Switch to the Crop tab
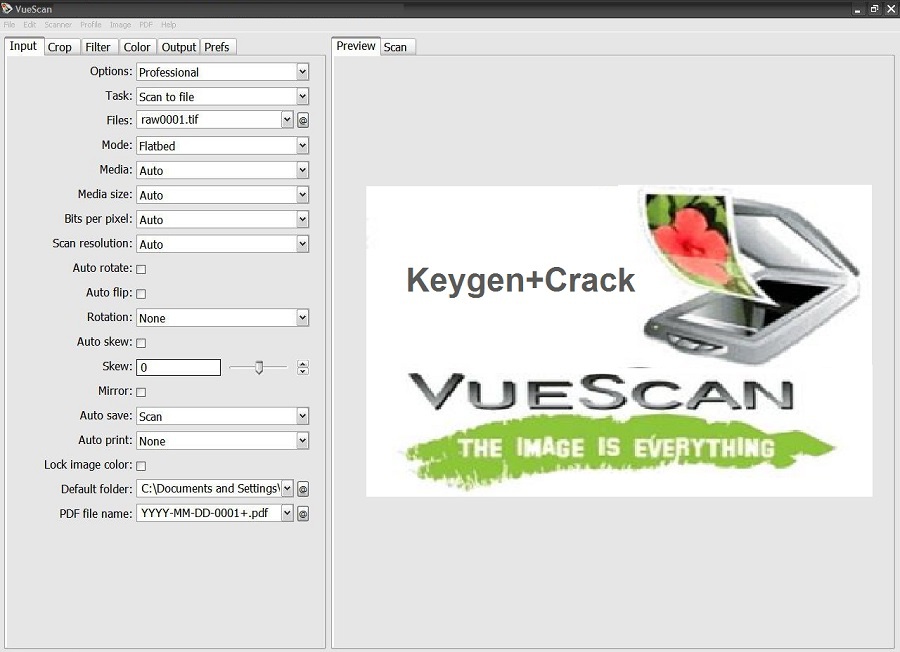 60,47
